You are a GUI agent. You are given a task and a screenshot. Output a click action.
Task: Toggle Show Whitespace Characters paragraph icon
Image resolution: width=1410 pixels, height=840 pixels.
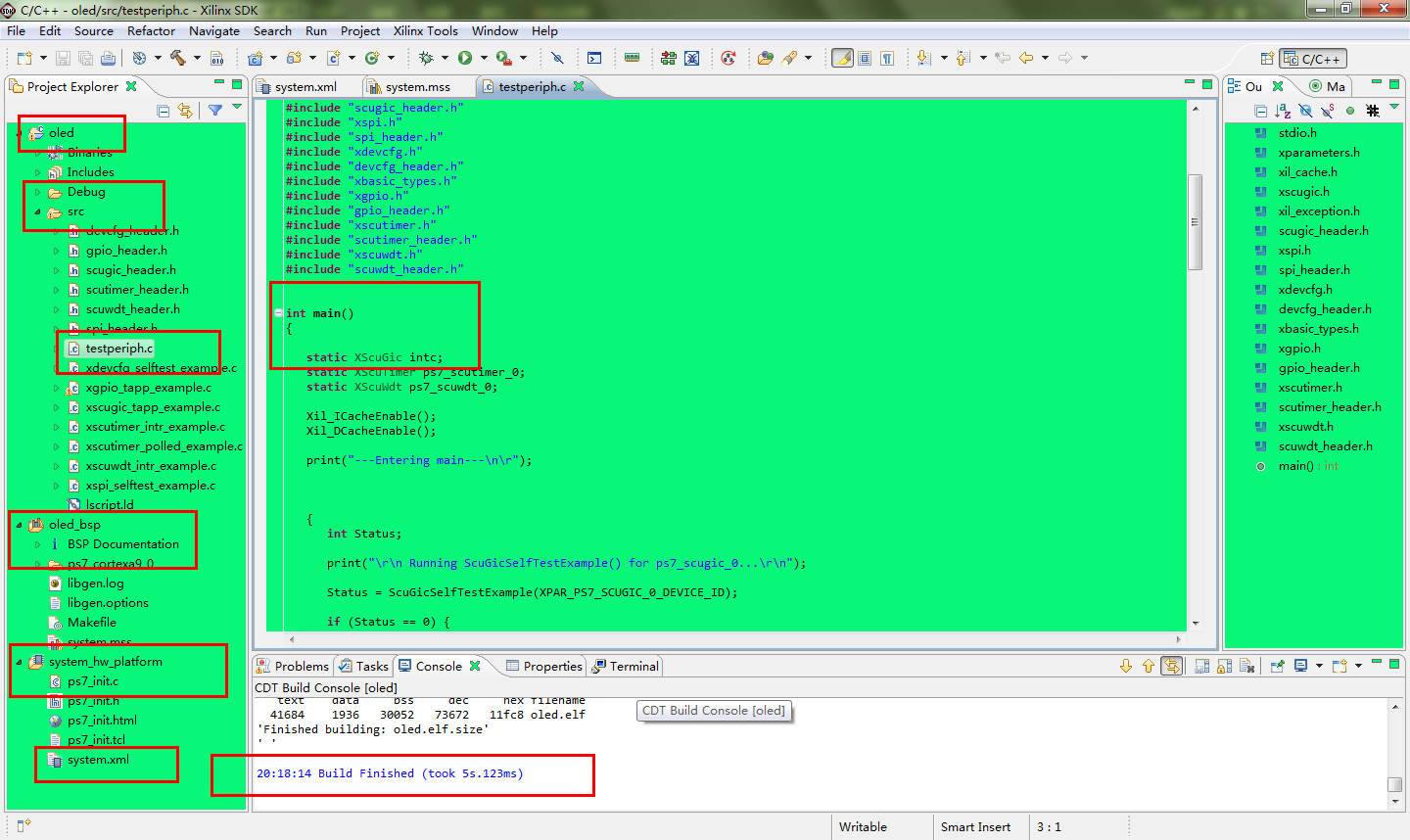[887, 58]
